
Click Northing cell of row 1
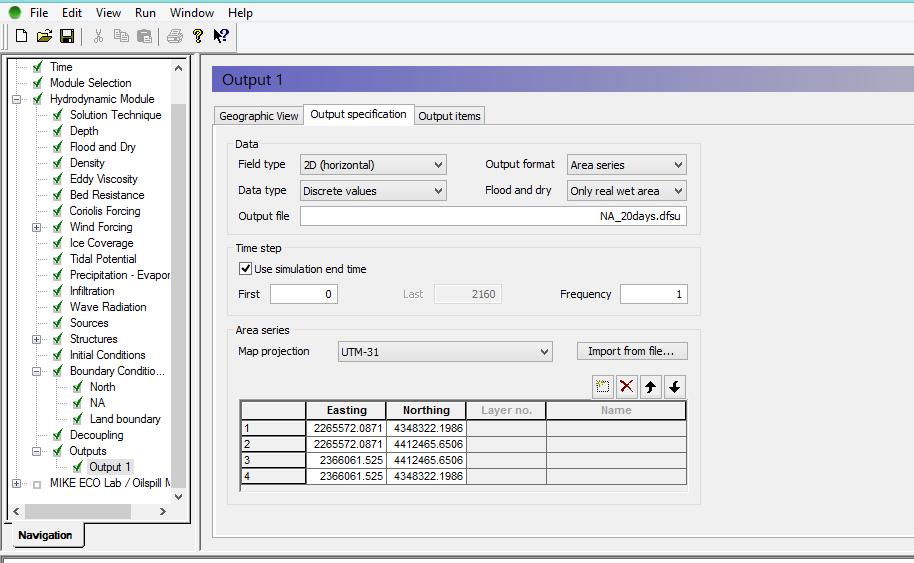coord(426,428)
